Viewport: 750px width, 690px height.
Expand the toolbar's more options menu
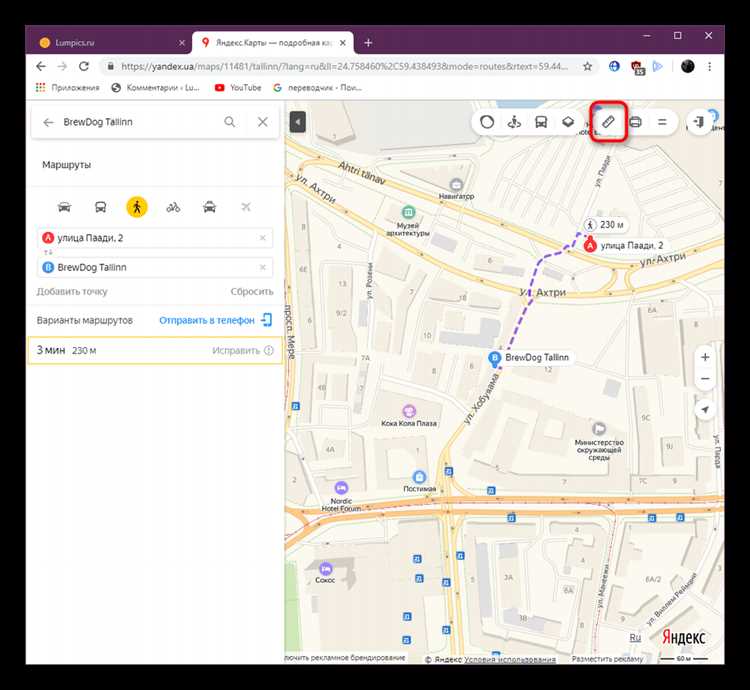(662, 122)
